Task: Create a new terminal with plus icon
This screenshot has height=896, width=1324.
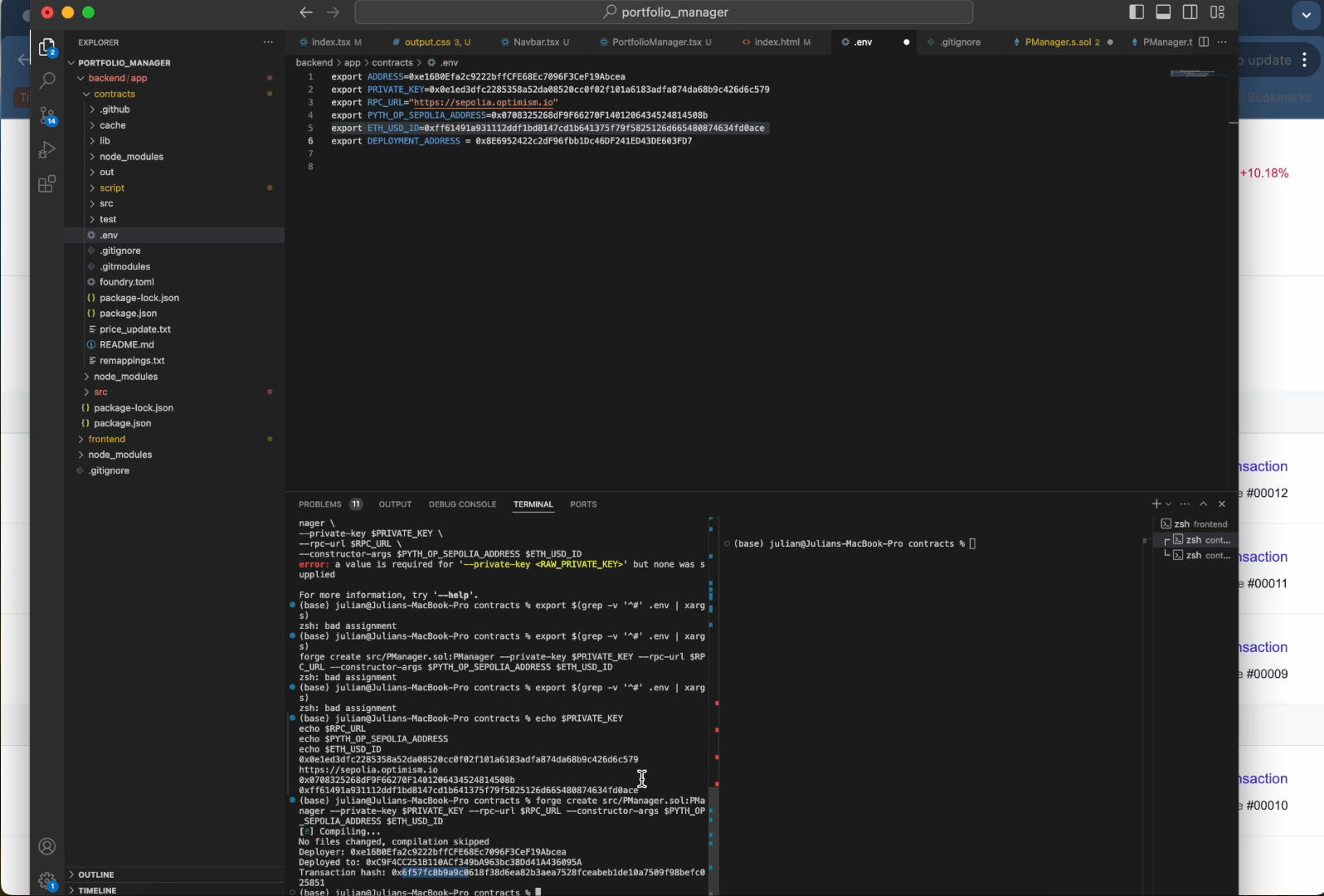Action: [1156, 504]
